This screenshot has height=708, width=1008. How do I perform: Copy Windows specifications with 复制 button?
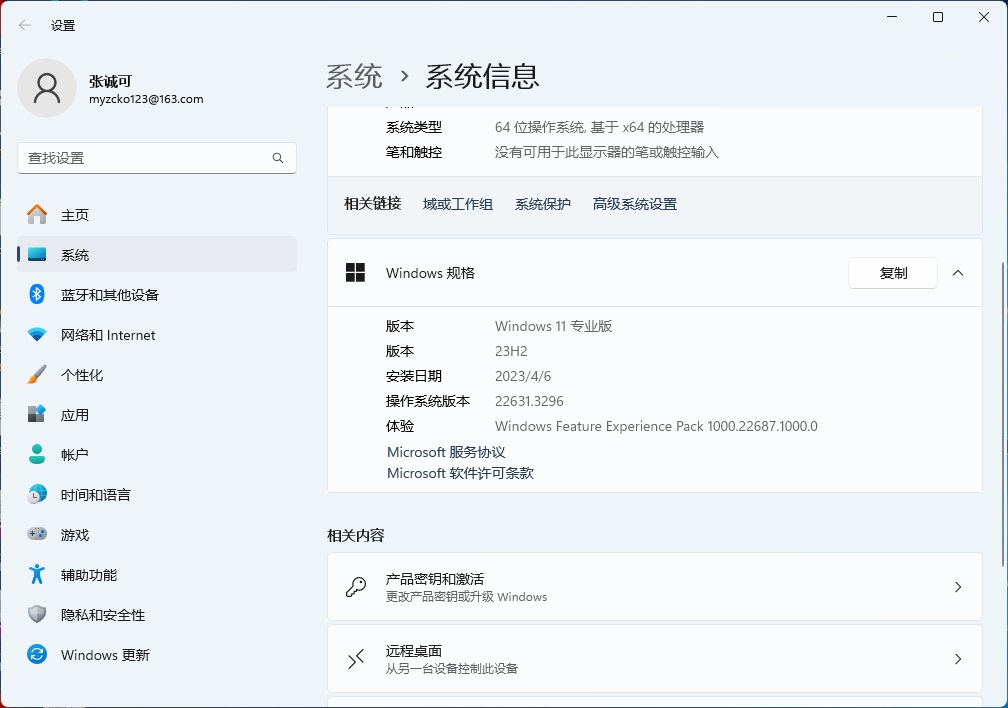click(892, 273)
